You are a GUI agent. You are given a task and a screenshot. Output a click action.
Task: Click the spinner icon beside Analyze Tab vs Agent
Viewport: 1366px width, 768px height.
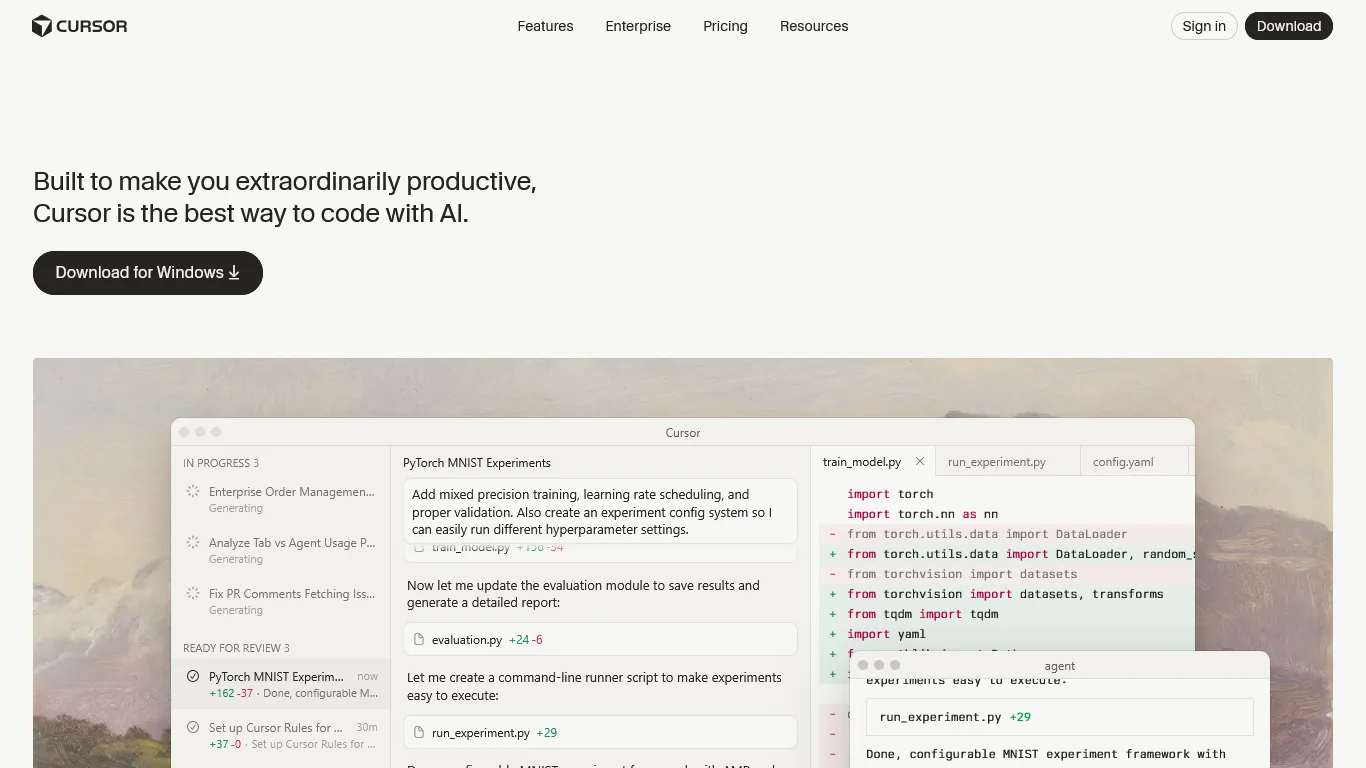tap(193, 542)
